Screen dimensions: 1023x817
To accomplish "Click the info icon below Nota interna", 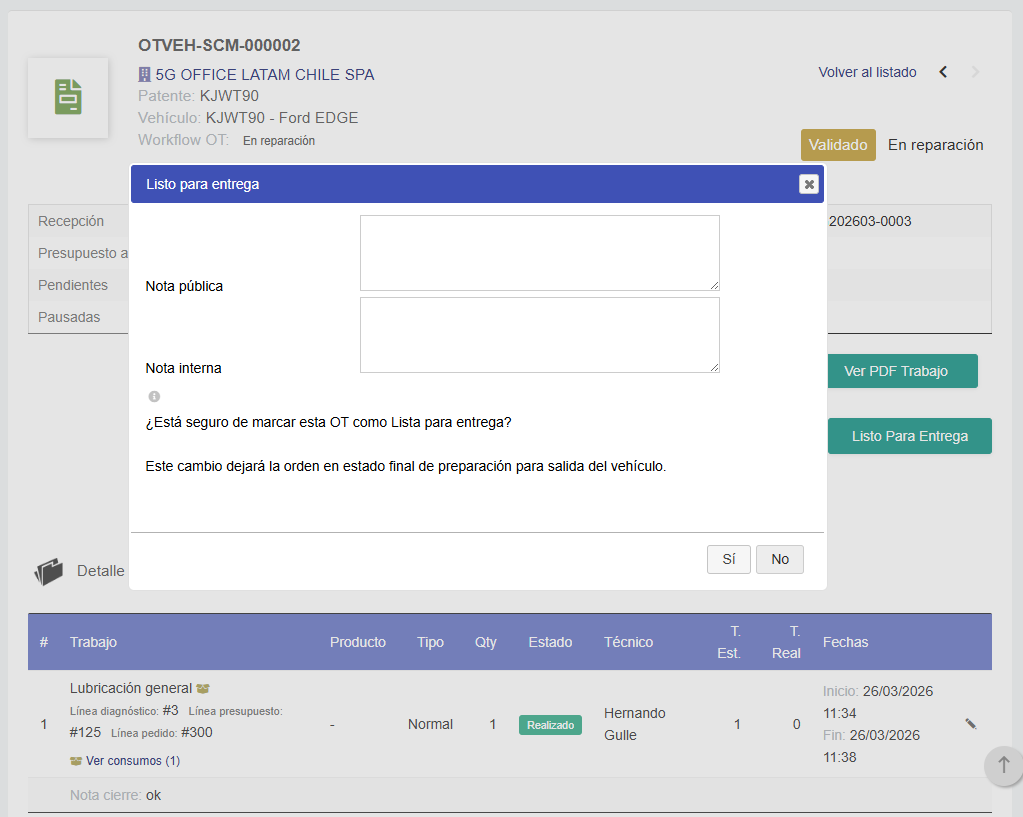I will [x=154, y=397].
